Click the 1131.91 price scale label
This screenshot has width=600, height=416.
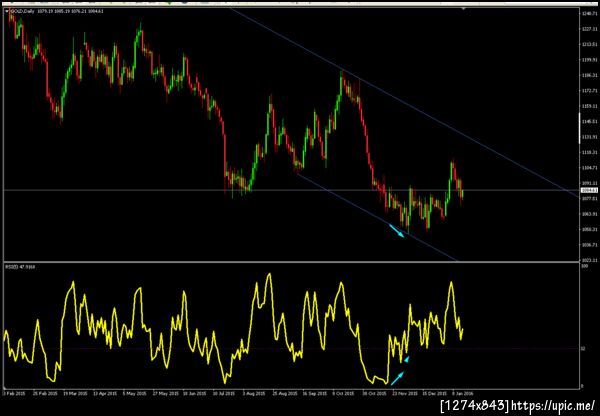[x=591, y=137]
